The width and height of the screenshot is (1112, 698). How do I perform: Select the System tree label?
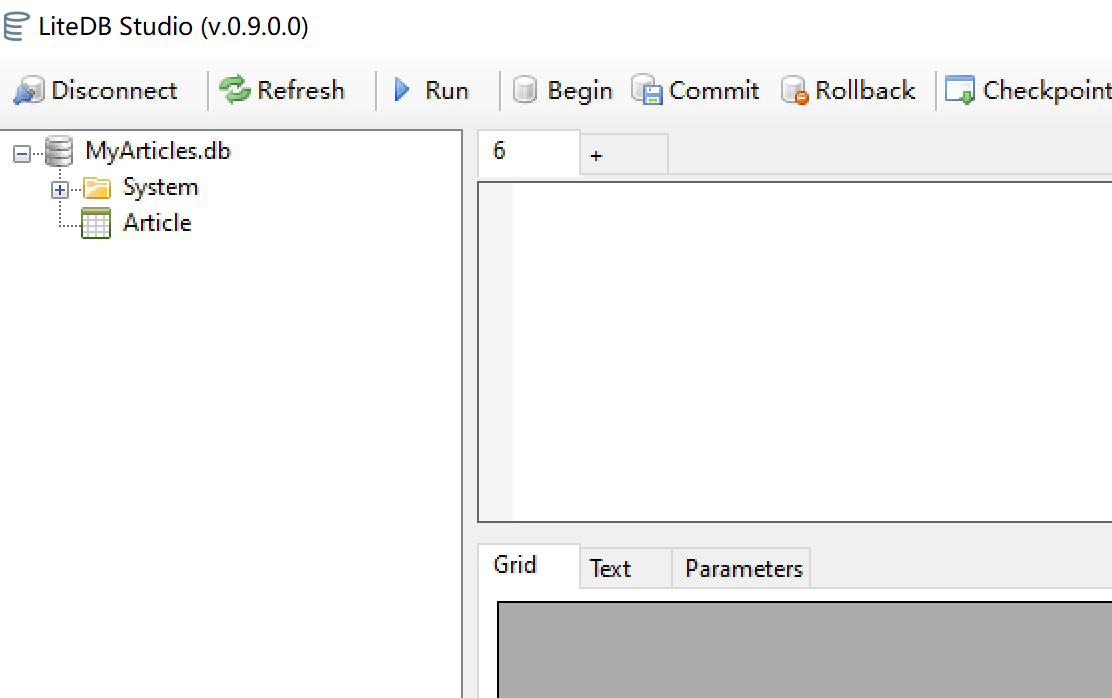coord(160,188)
